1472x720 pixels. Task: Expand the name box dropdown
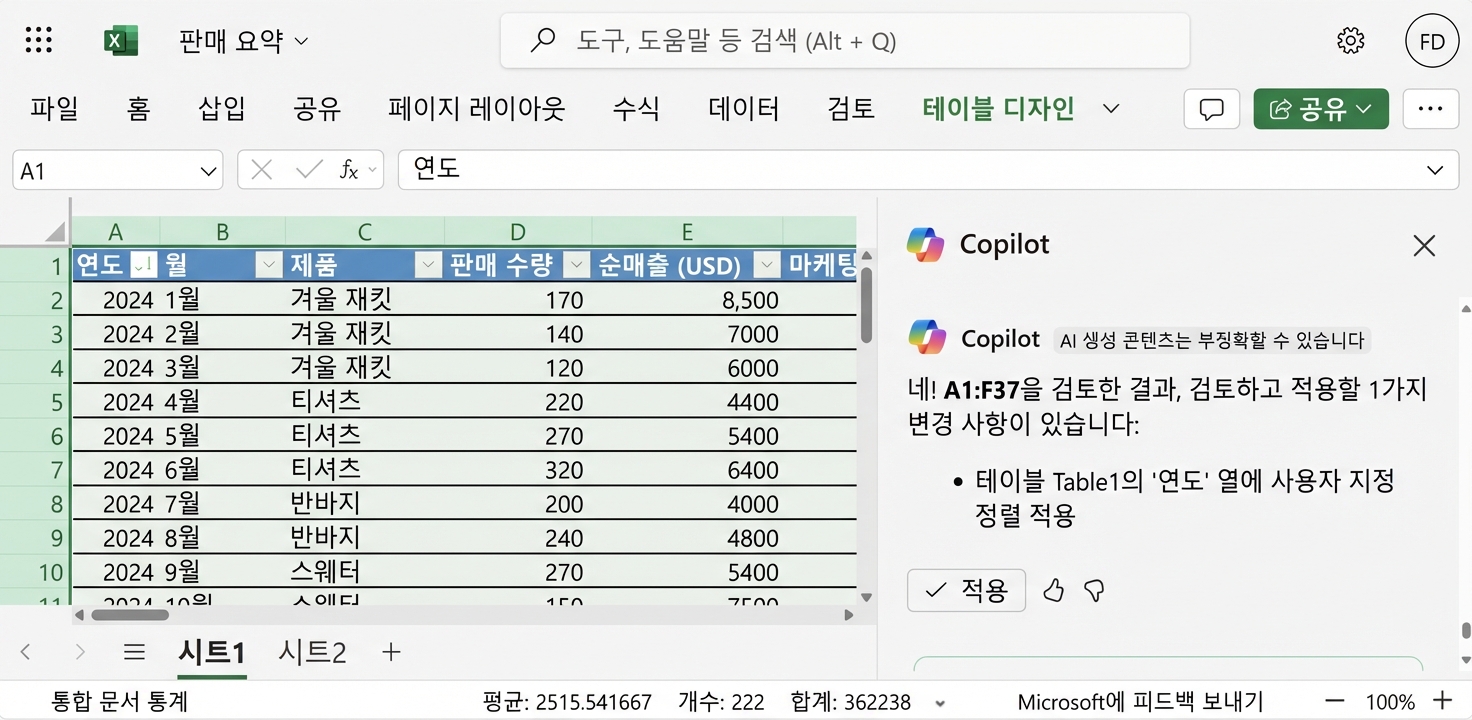coord(208,171)
